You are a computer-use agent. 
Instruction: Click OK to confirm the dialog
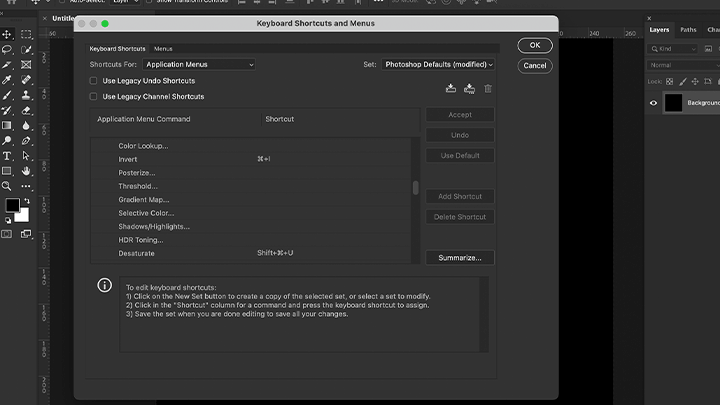click(x=535, y=45)
